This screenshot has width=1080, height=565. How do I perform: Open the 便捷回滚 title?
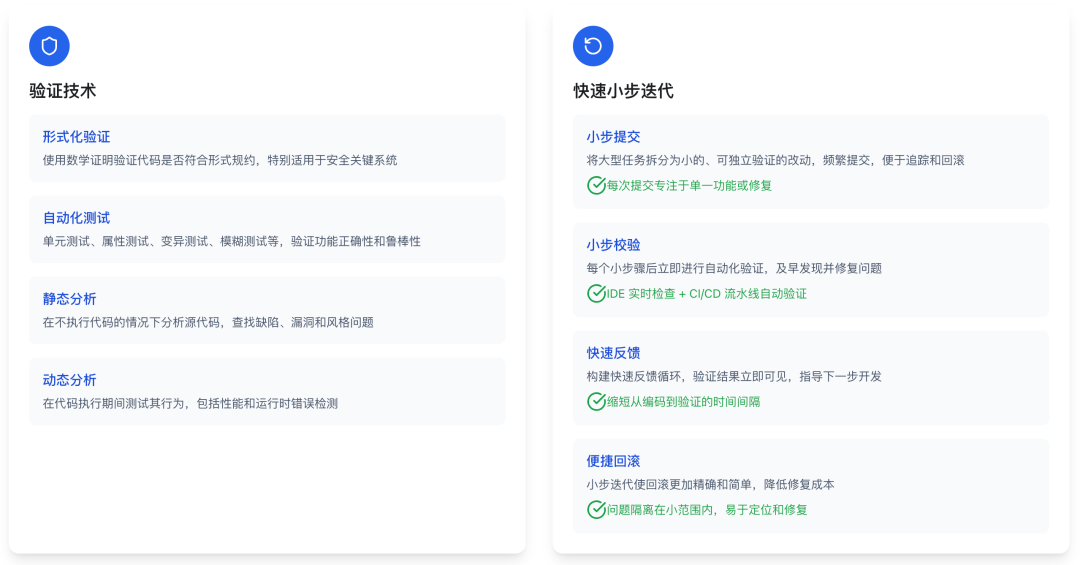click(614, 461)
